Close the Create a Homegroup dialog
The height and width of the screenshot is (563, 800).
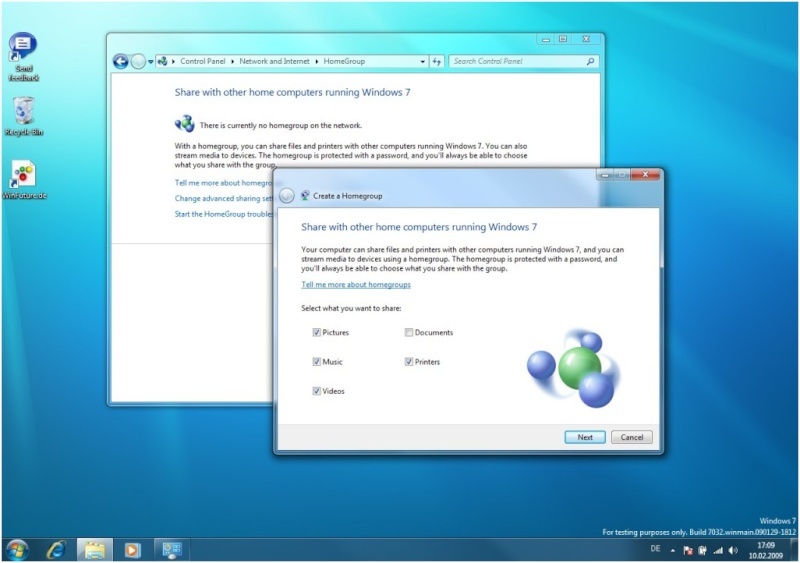[645, 175]
